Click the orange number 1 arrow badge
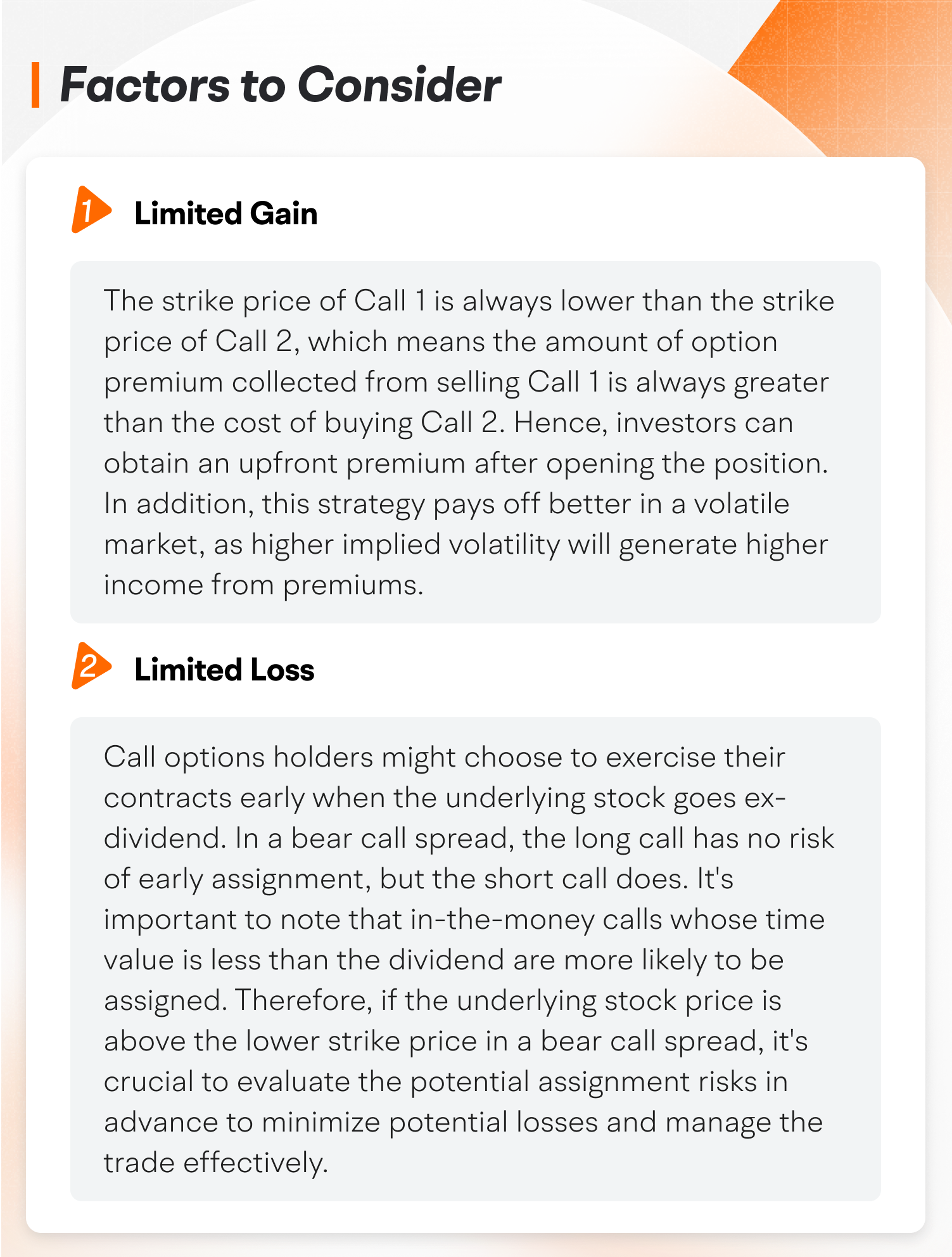 coord(91,210)
